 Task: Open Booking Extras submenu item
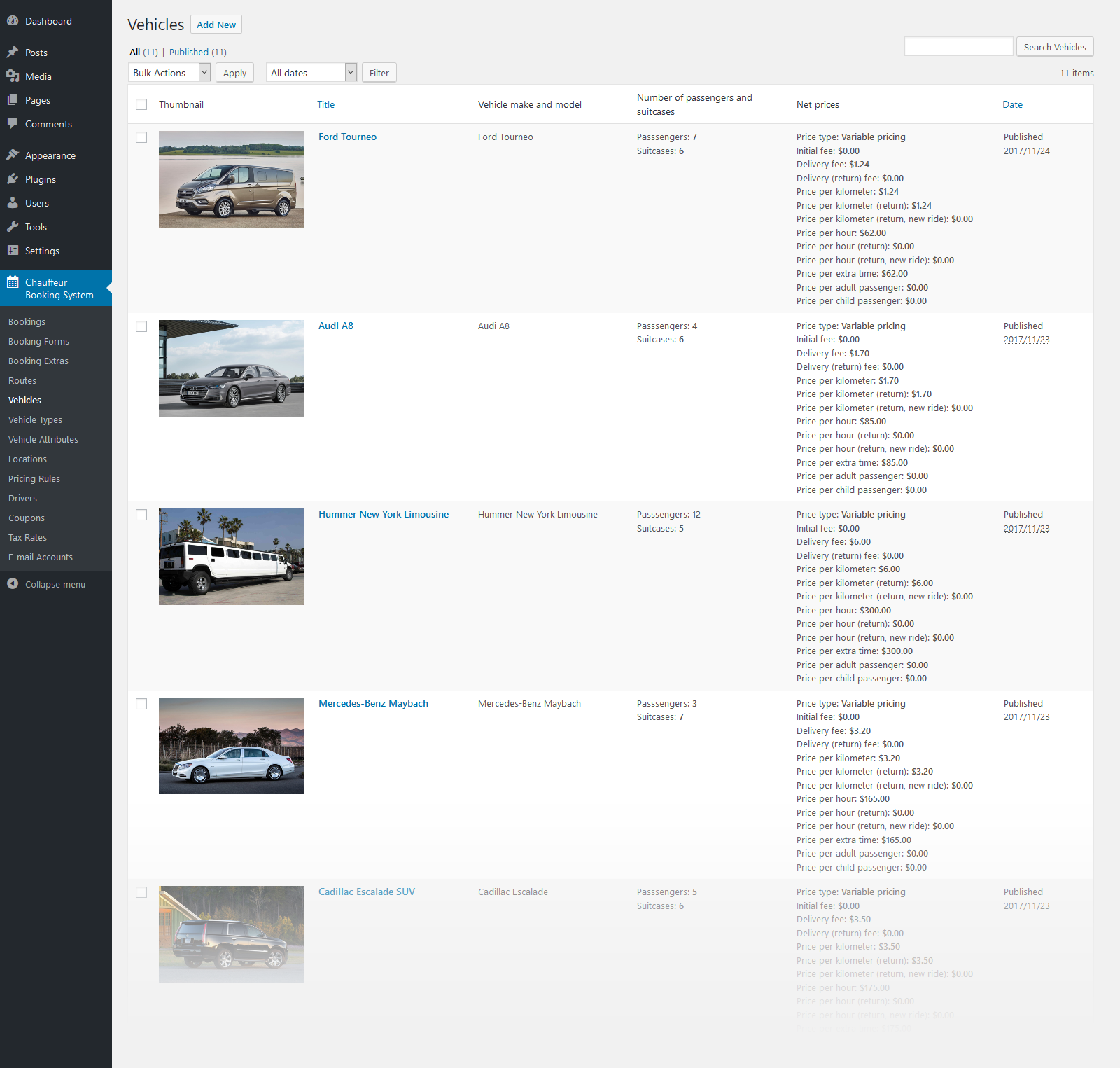click(38, 361)
